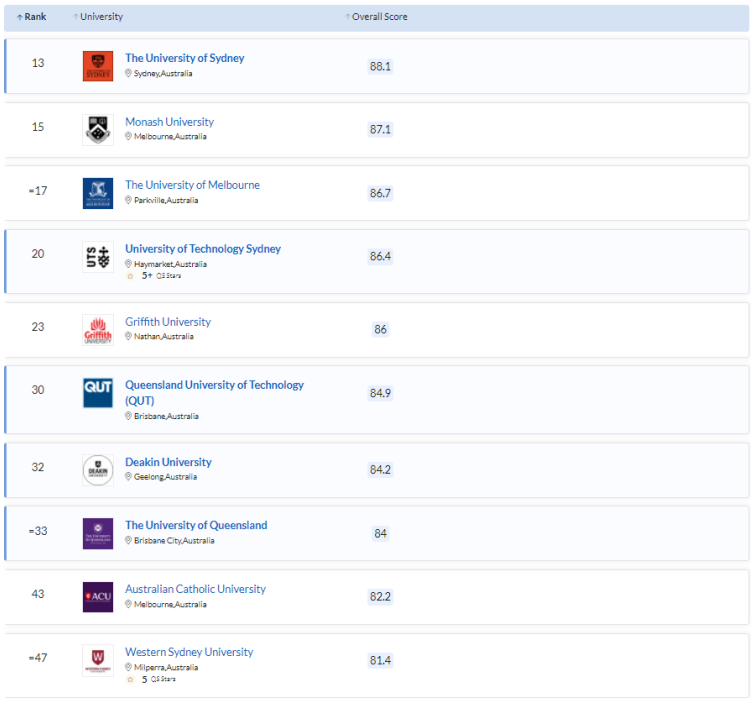Screen dimensions: 753x703
Task: Click the UTS logo icon
Action: 97,257
